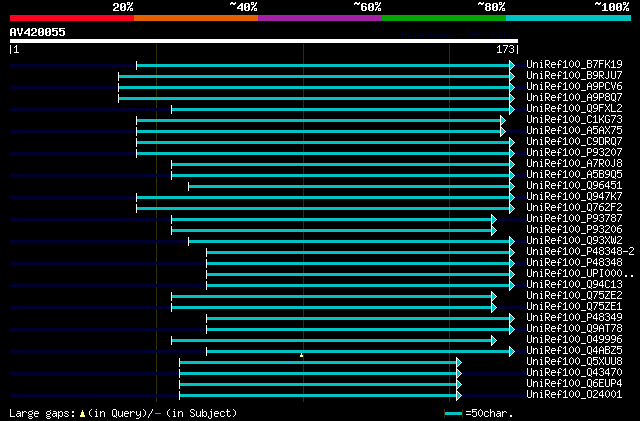
Task: Click UniRef100_Q762F2 label
Action: click(574, 208)
